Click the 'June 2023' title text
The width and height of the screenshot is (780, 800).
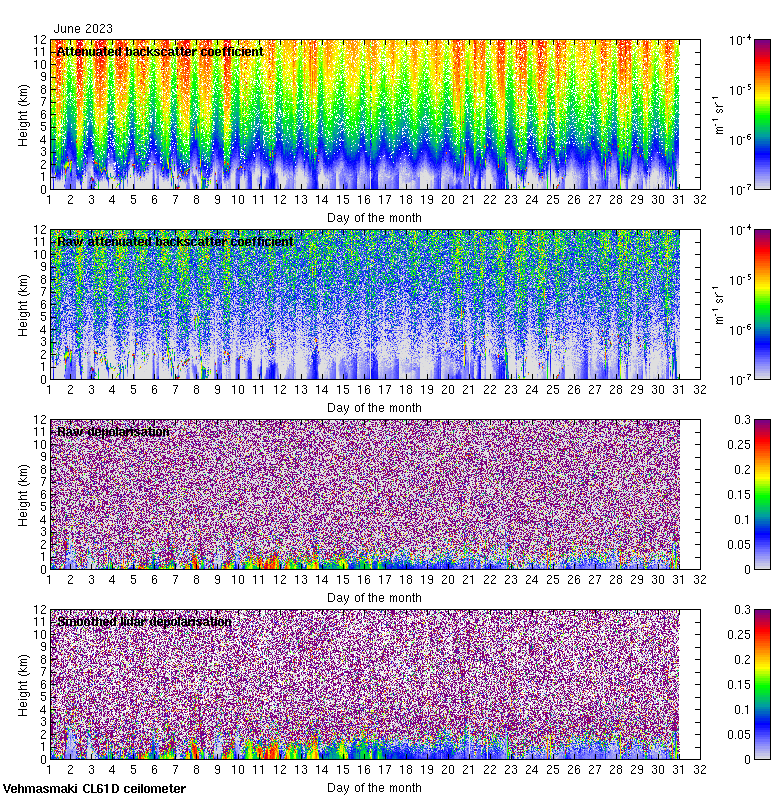pyautogui.click(x=84, y=29)
